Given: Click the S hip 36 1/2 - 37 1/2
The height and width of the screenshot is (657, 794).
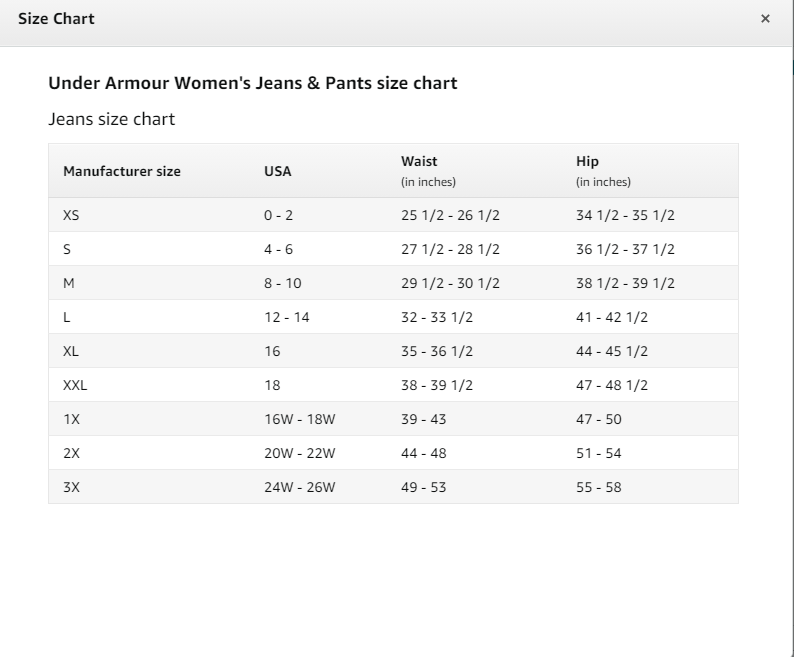Looking at the screenshot, I should [x=625, y=249].
